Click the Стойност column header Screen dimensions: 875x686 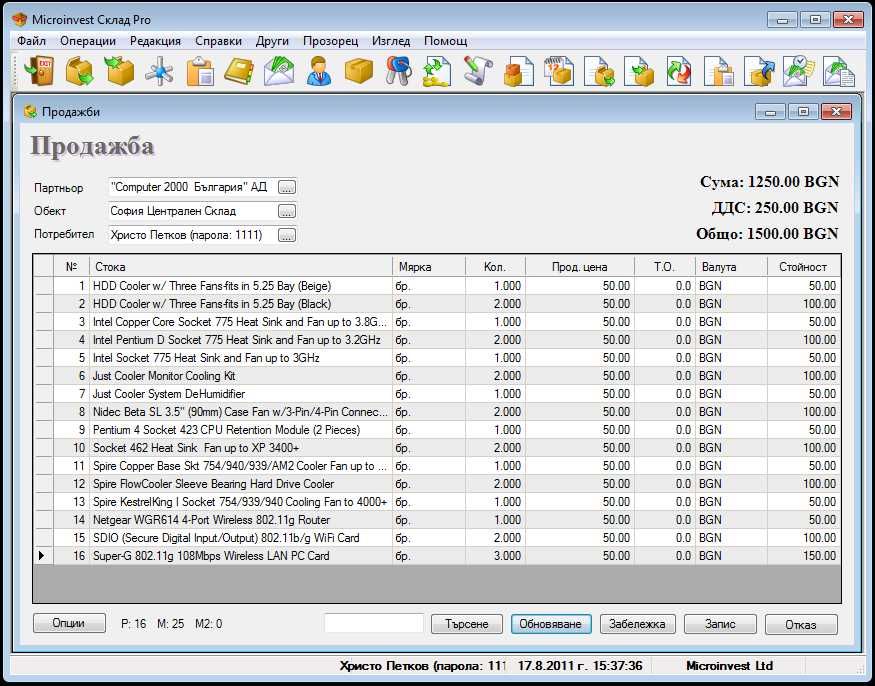click(x=804, y=267)
